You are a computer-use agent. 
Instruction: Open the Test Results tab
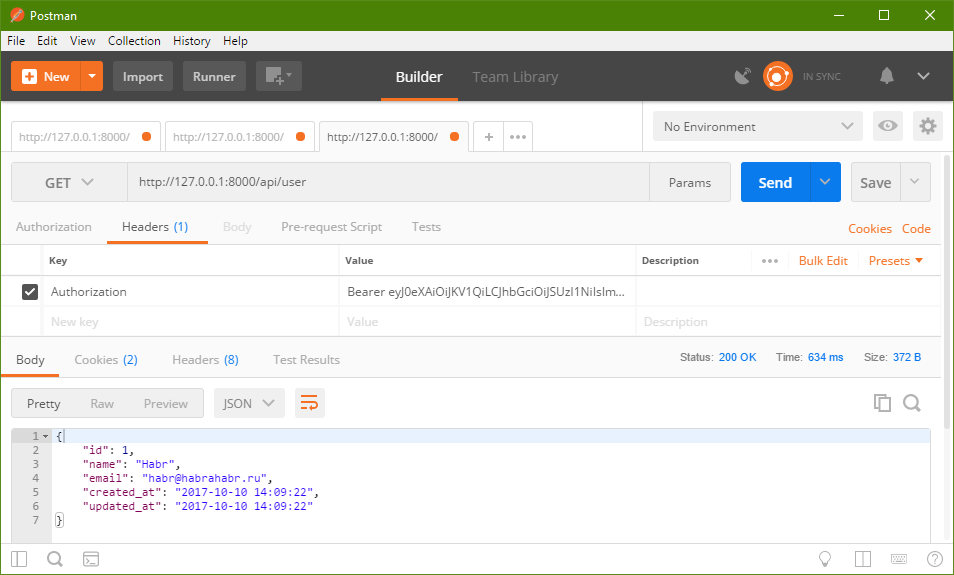[306, 360]
